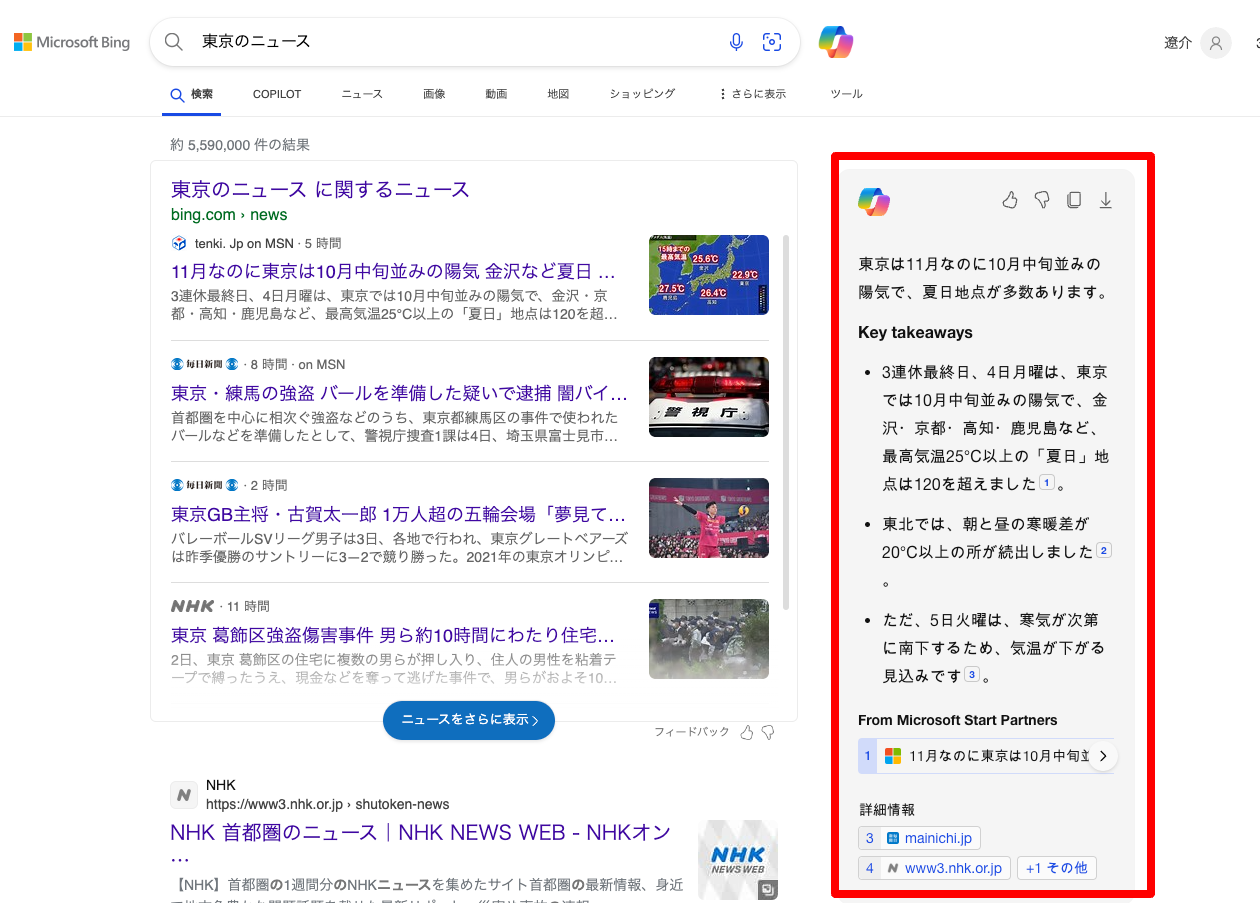Screen dimensions: 1260x903
Task: Expand the +1 その他 sources
Action: pyautogui.click(x=1057, y=868)
